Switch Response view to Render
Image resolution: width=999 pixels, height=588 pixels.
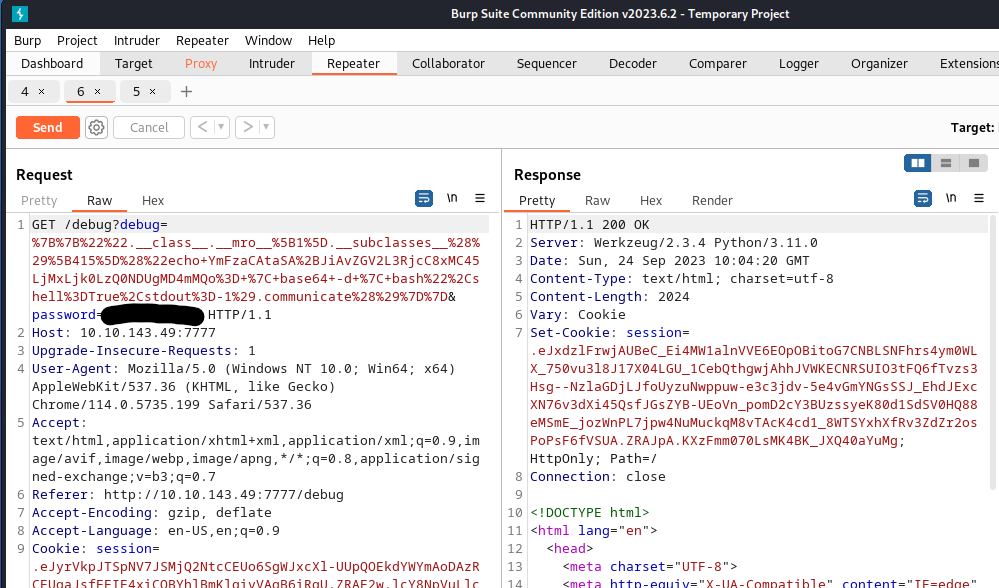pos(712,201)
